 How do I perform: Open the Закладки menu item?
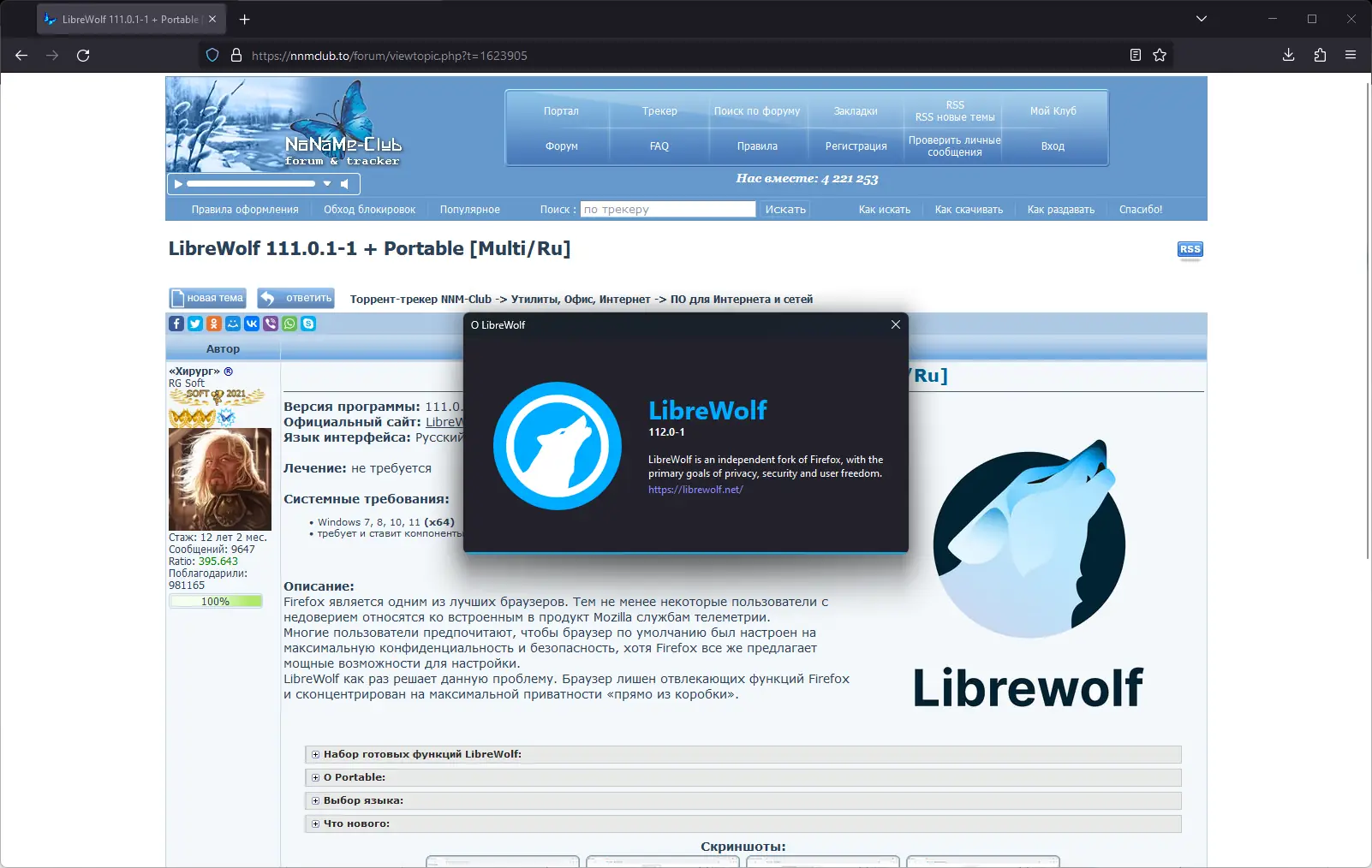click(856, 111)
